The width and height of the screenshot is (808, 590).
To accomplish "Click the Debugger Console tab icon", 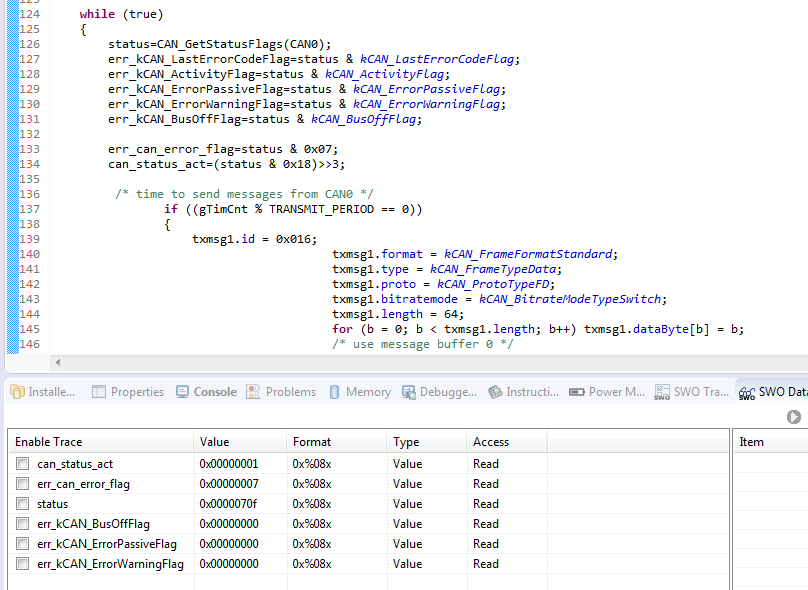I will (x=409, y=393).
